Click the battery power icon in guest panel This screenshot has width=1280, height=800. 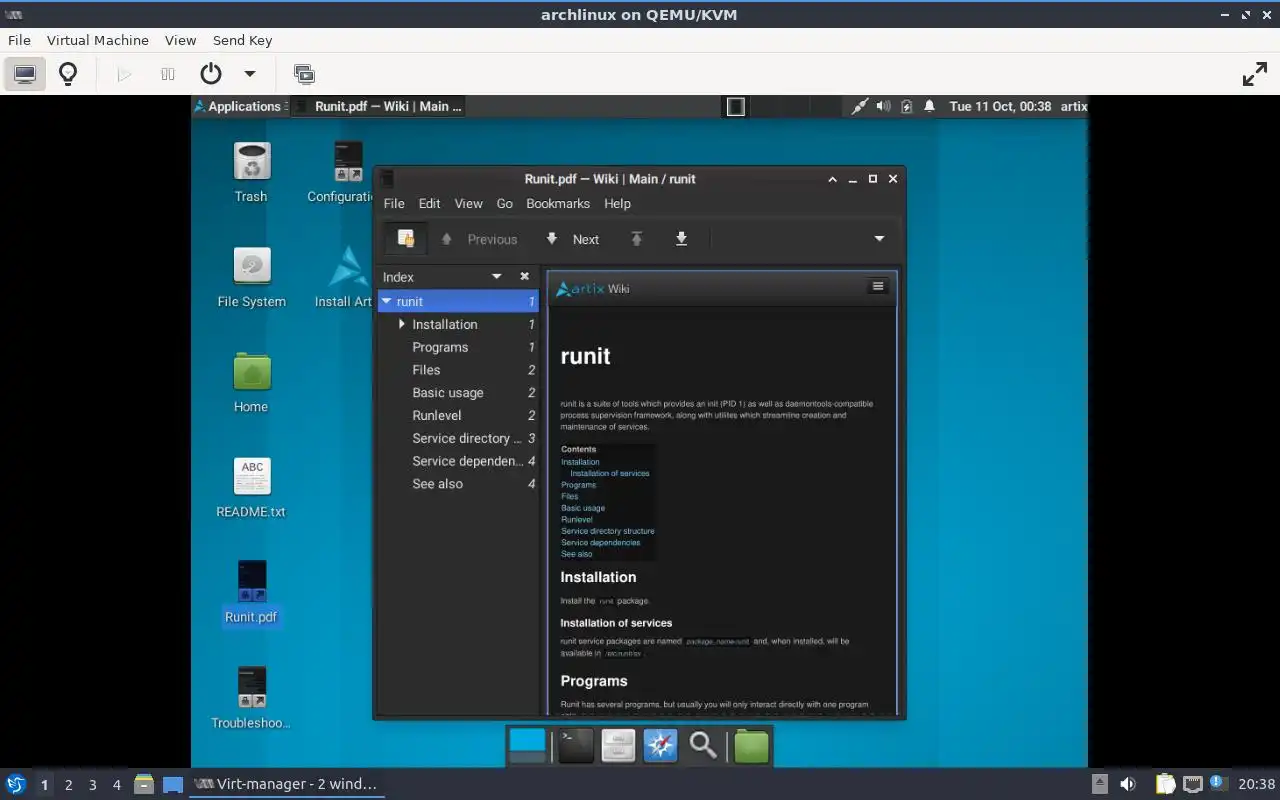tap(907, 106)
